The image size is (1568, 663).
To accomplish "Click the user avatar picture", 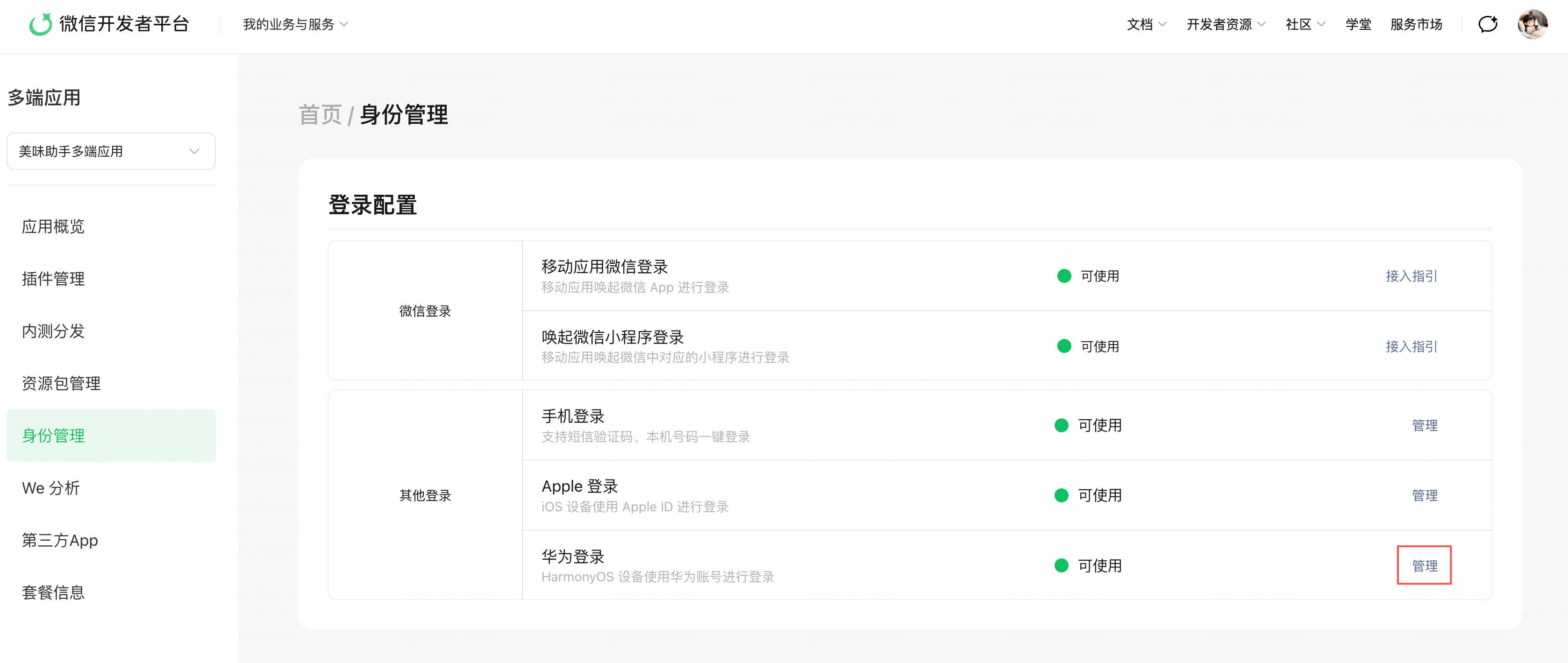I will point(1532,24).
